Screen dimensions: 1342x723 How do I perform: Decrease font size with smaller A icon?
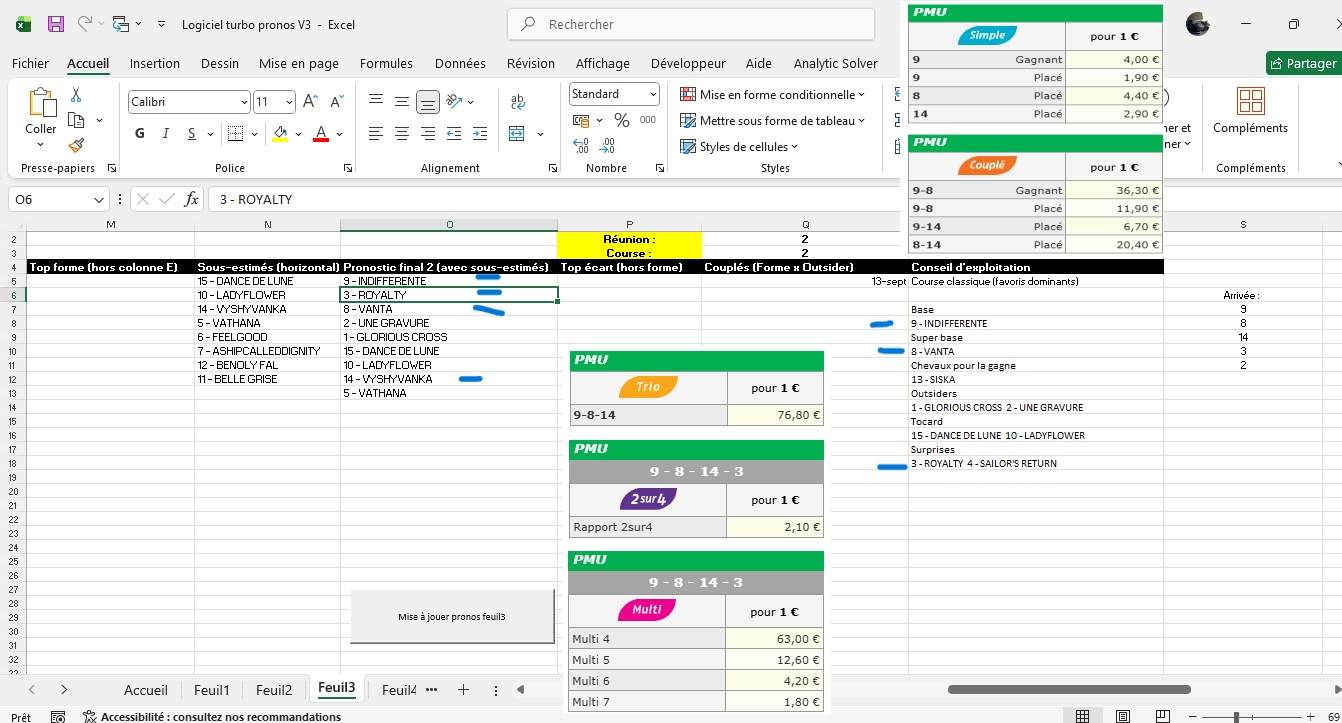click(x=335, y=102)
